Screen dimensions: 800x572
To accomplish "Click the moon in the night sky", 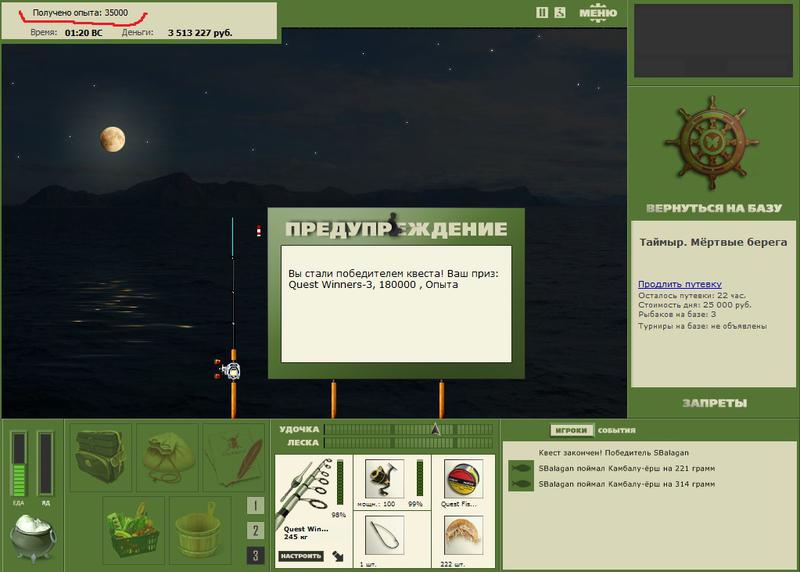I will tap(112, 139).
